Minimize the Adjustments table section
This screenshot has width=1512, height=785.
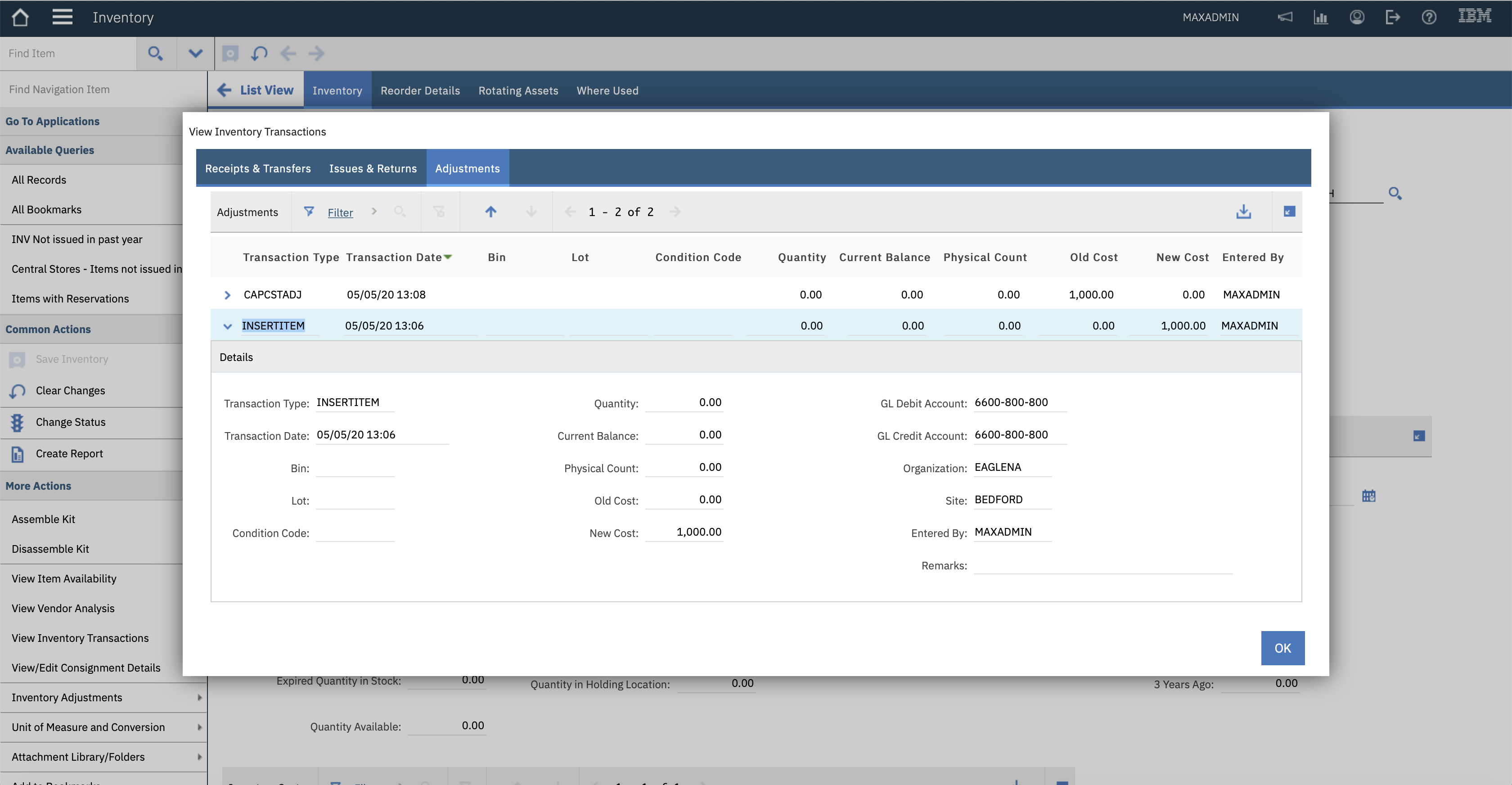(1289, 212)
